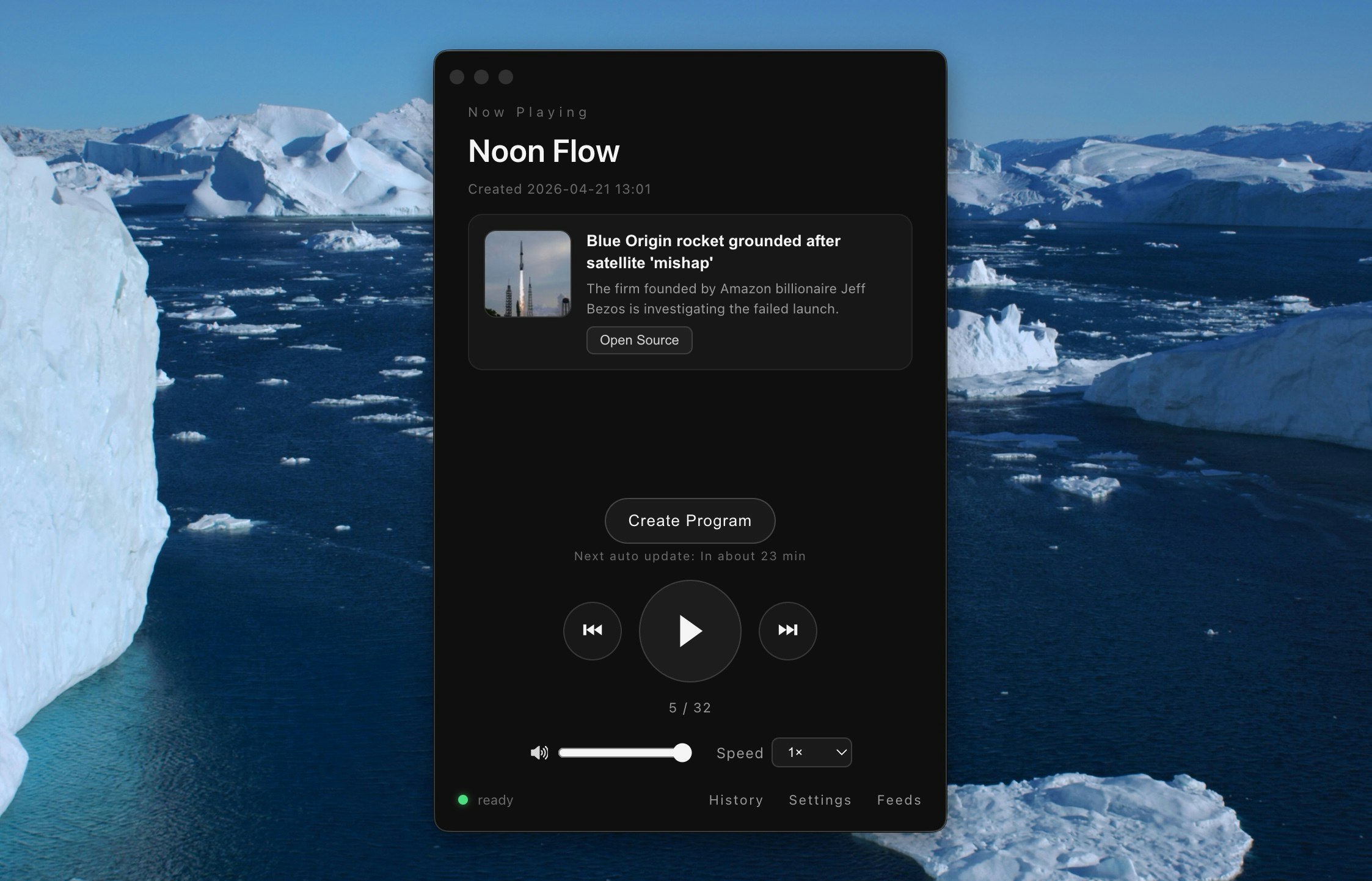
Task: Click the Blue Origin headline
Action: pyautogui.click(x=713, y=252)
